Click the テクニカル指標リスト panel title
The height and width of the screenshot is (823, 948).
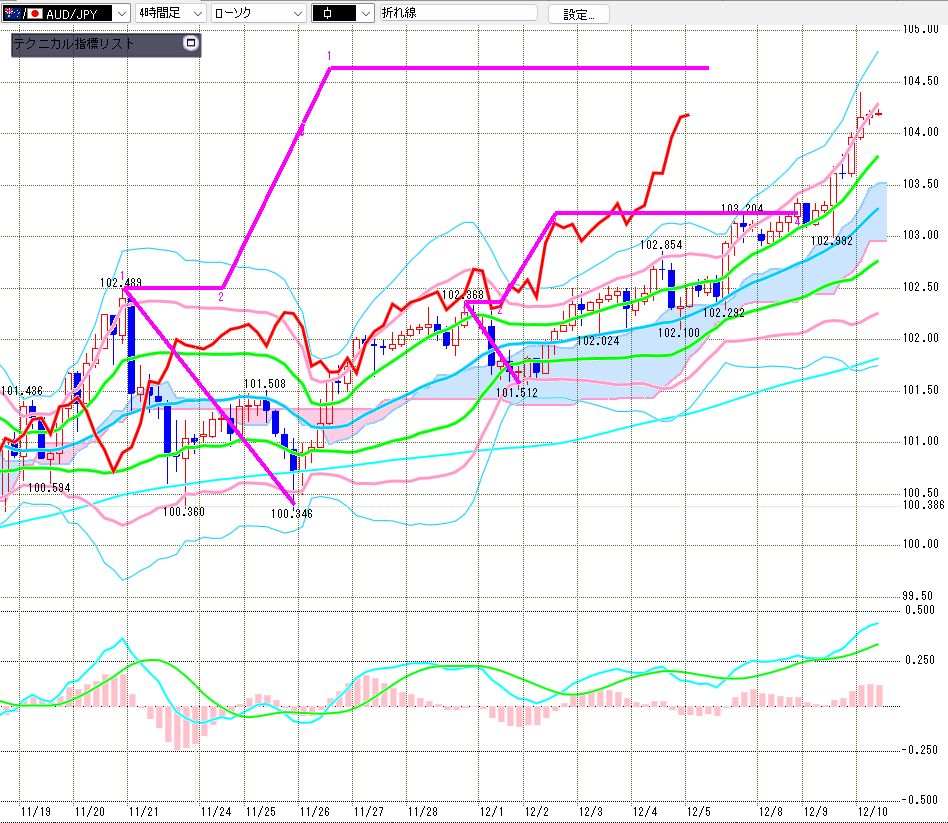pyautogui.click(x=74, y=44)
